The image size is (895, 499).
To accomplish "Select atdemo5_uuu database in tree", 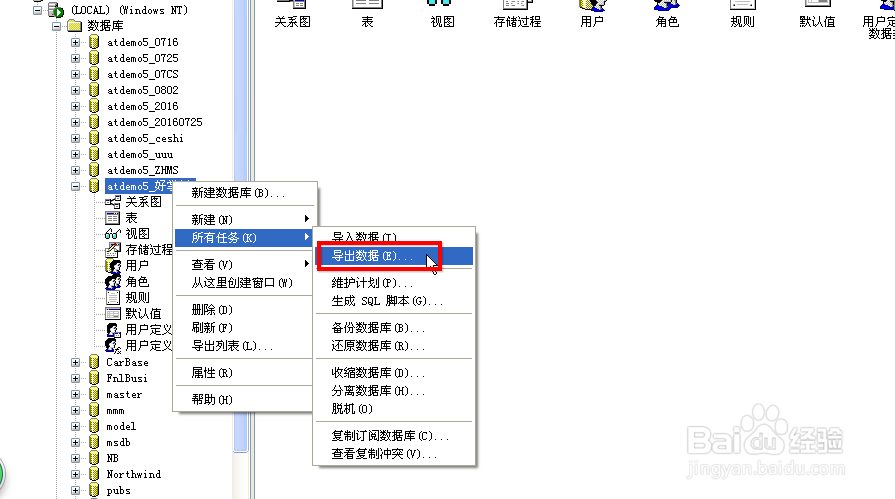I will [140, 154].
